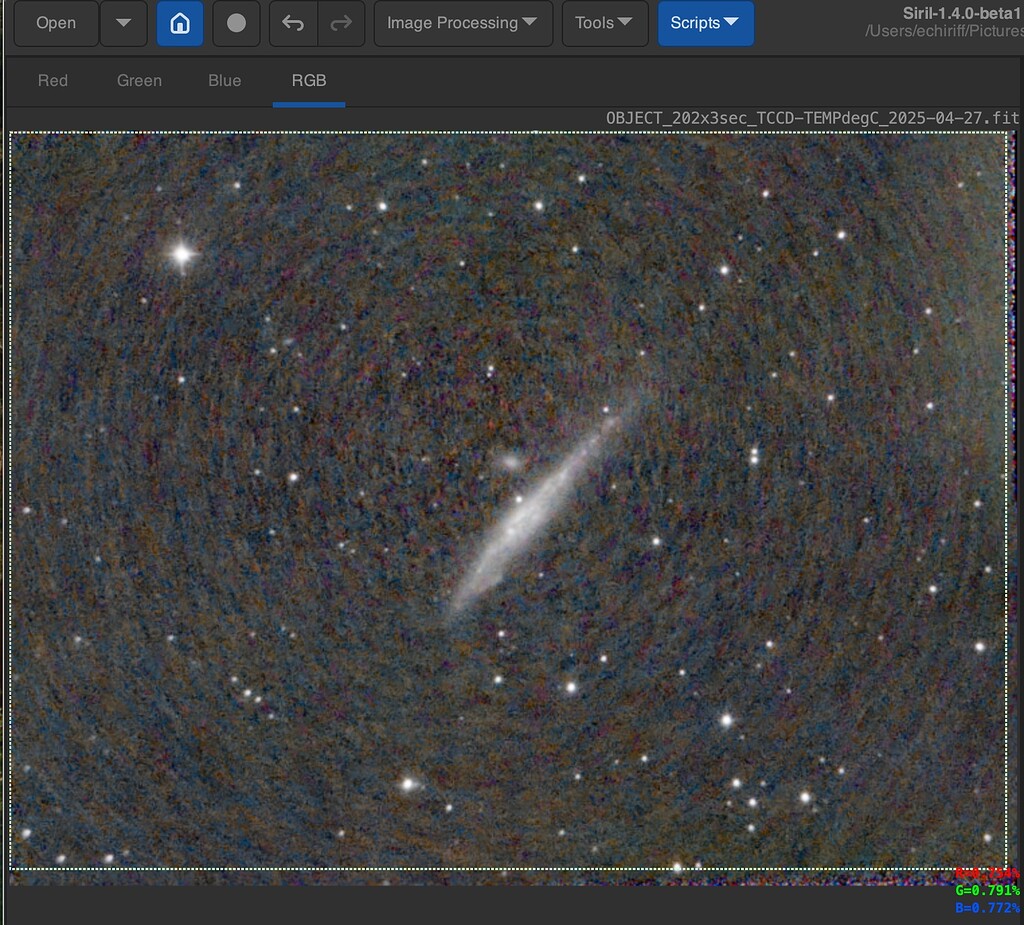Open the Image Processing dropdown menu
Screen dimensions: 1024x925
[462, 23]
